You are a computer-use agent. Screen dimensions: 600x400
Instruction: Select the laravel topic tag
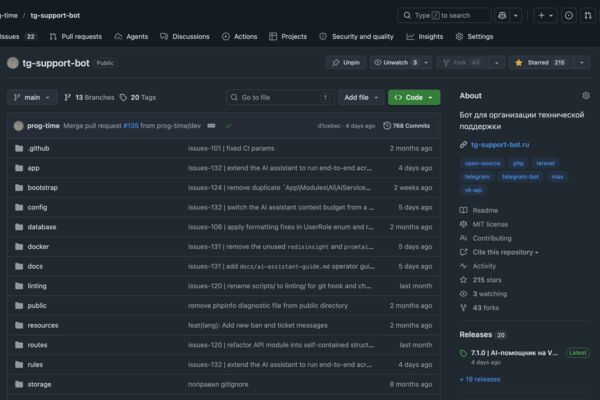[x=545, y=163]
